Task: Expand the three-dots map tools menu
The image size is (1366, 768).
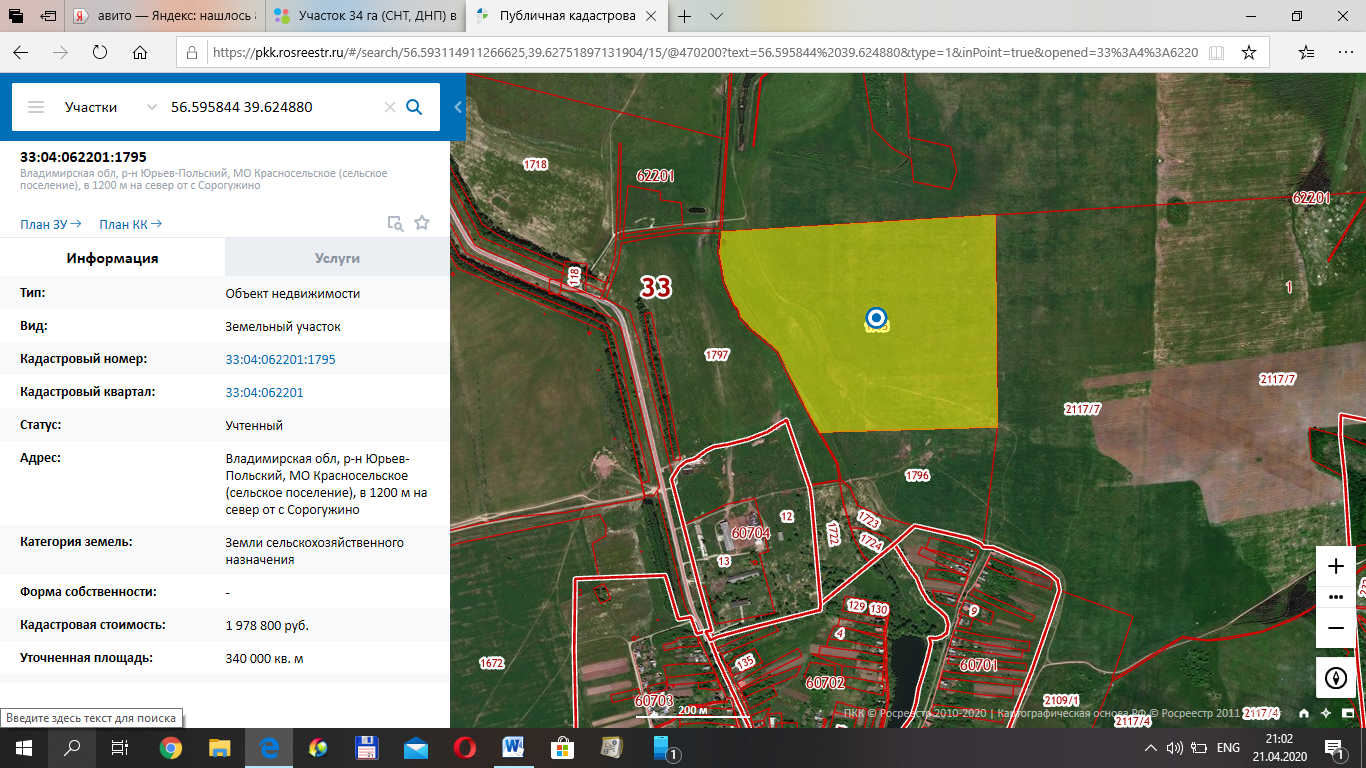Action: tap(1335, 597)
